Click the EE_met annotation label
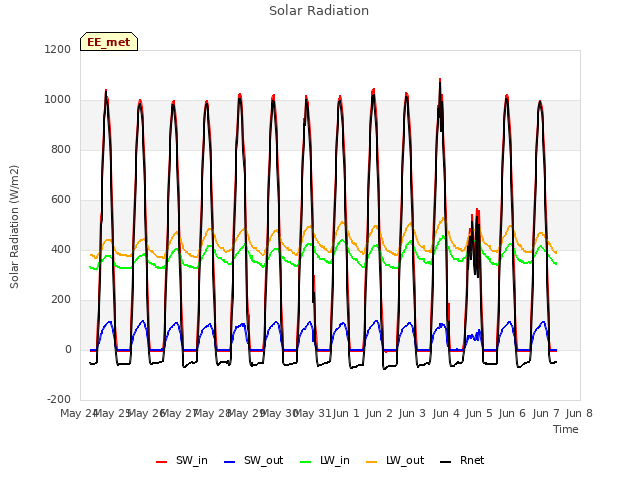Screen dimensions: 640x480 (x=109, y=42)
